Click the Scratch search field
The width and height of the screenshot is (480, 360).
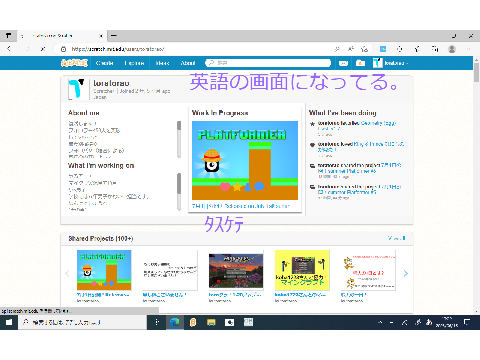pos(268,63)
